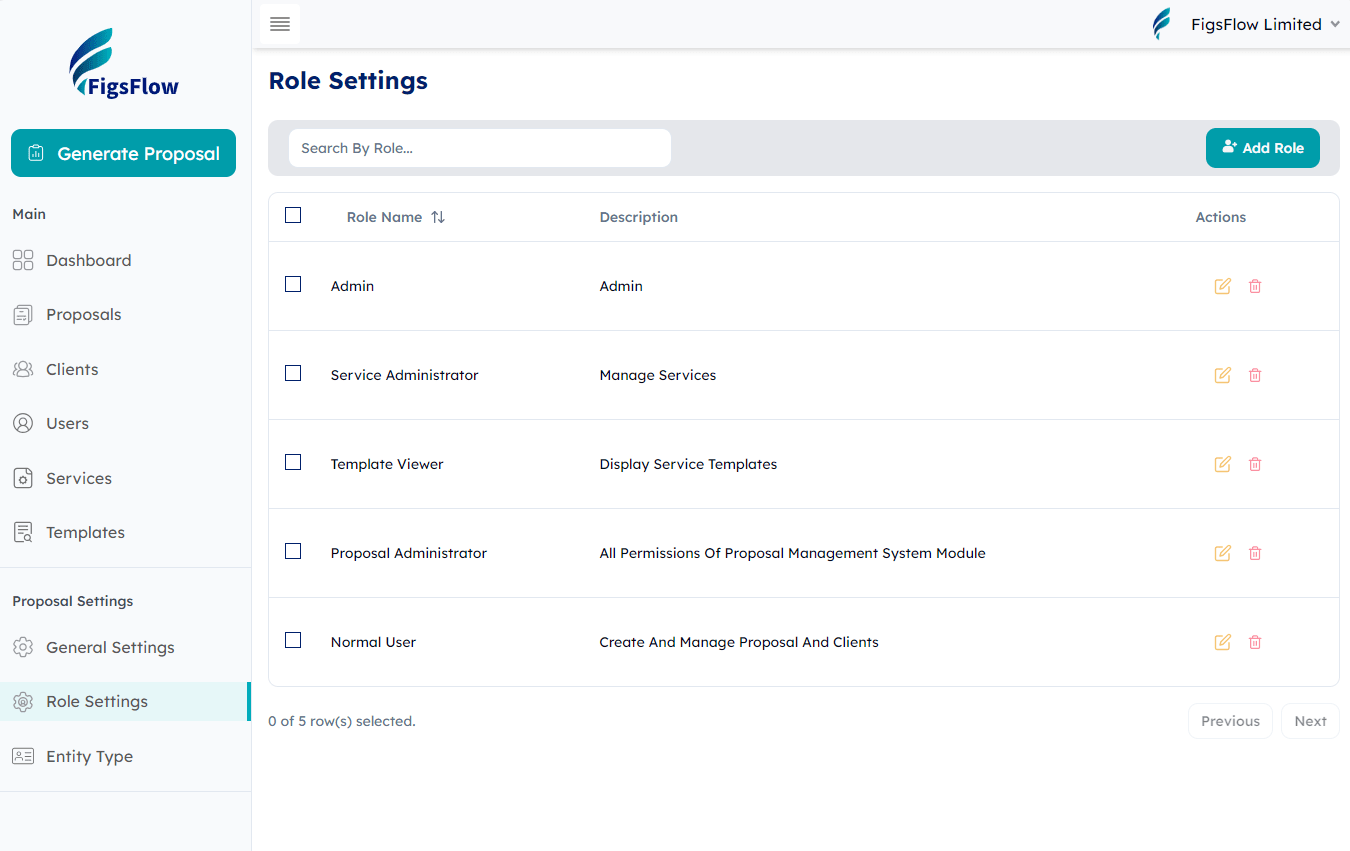Select the checkbox for Service Administrator
1350x851 pixels.
pos(293,373)
